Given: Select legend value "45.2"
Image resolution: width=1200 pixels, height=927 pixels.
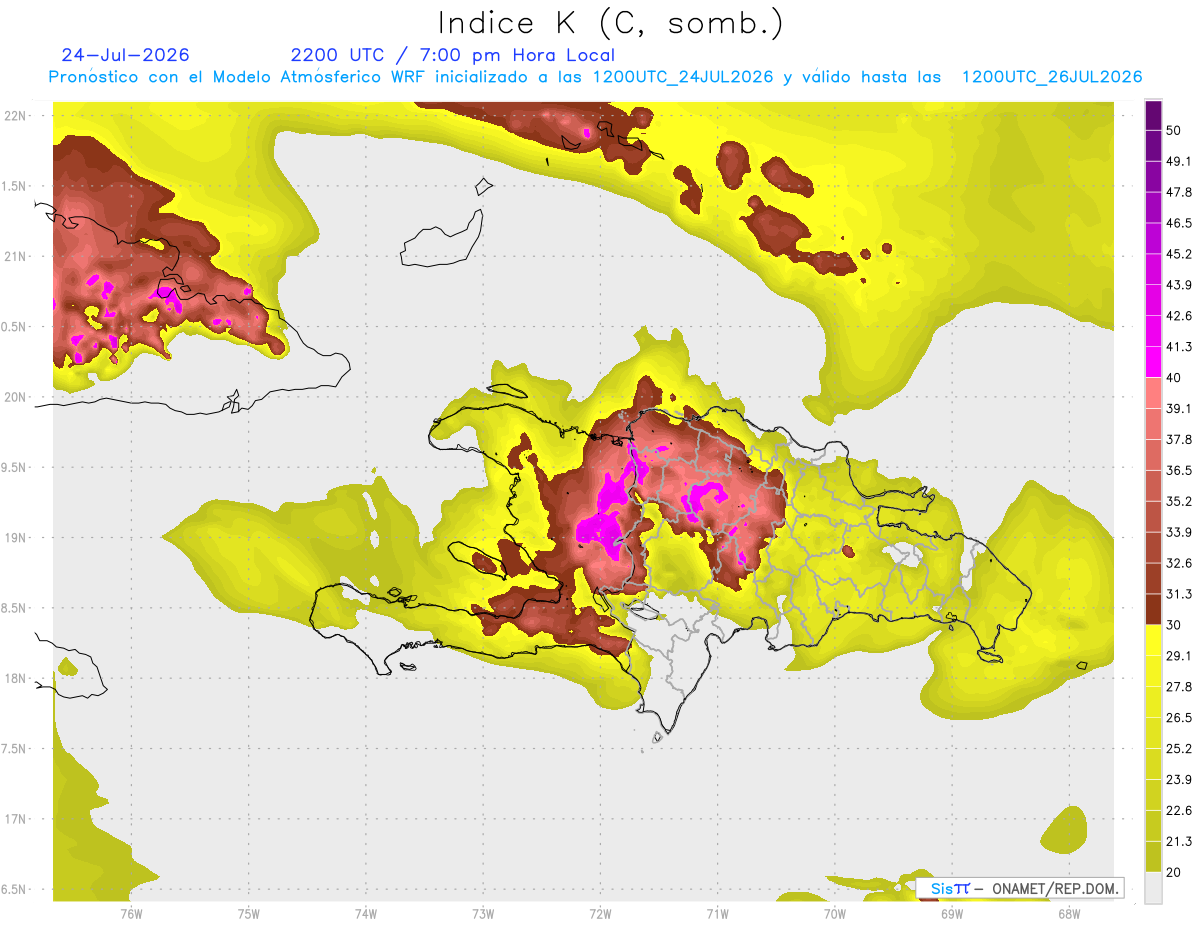Looking at the screenshot, I should (x=1178, y=254).
